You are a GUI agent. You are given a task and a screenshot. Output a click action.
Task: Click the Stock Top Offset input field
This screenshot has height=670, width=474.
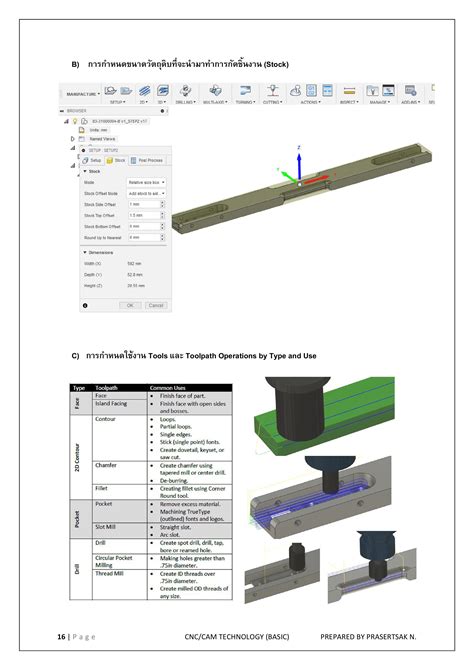tap(143, 216)
